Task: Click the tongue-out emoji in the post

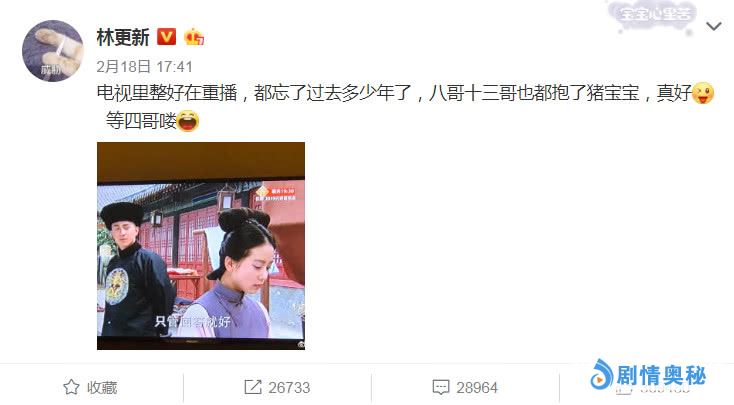Action: coord(703,93)
